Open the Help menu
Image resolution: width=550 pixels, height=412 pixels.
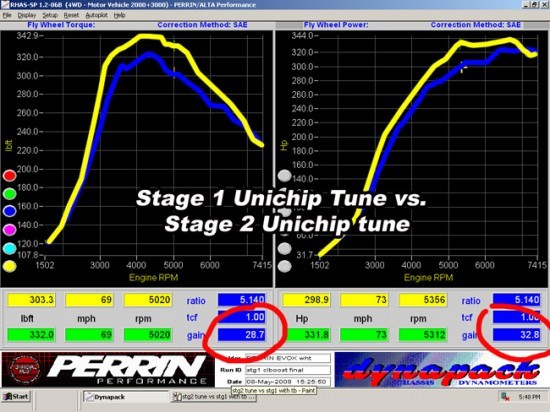coord(120,15)
